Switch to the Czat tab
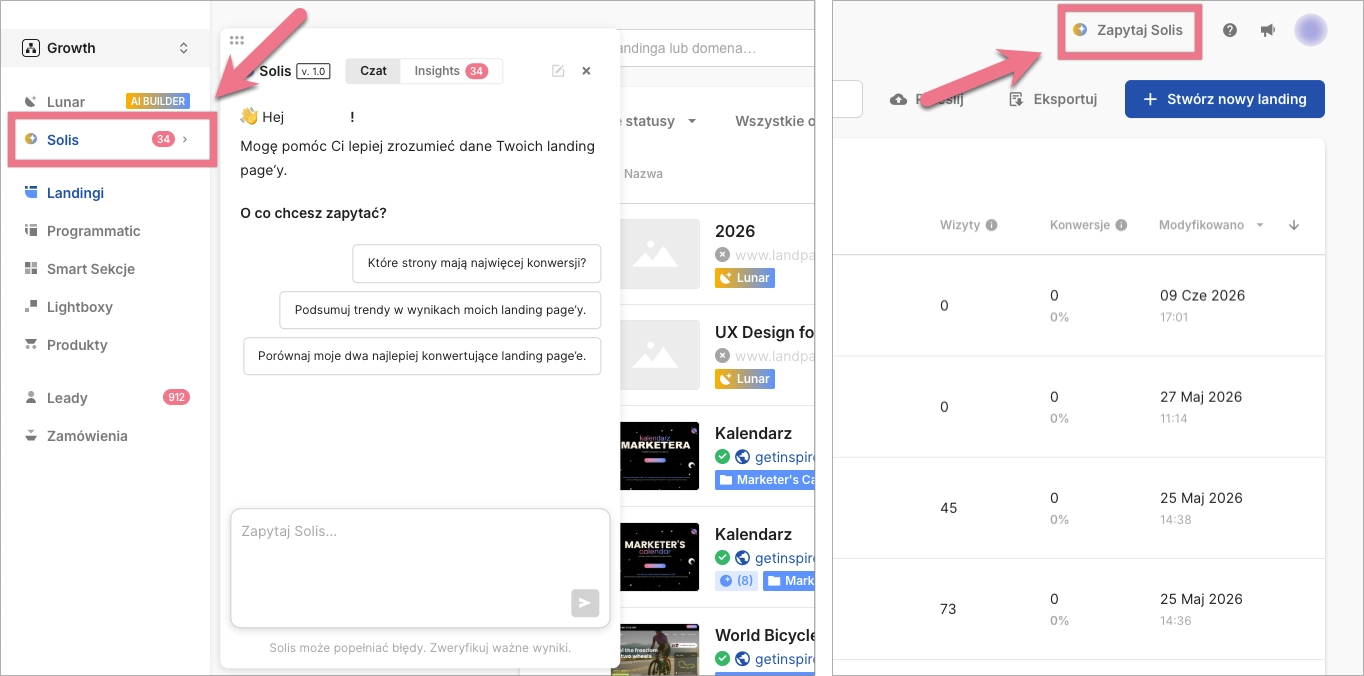The image size is (1364, 676). (x=373, y=71)
